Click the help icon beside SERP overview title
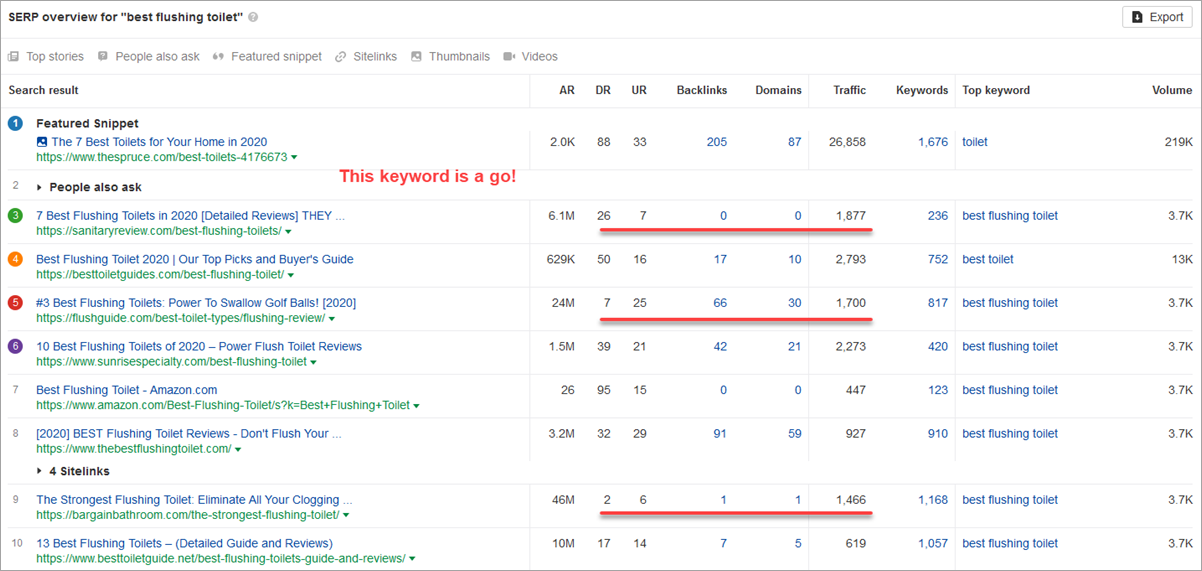The width and height of the screenshot is (1202, 571). click(253, 17)
